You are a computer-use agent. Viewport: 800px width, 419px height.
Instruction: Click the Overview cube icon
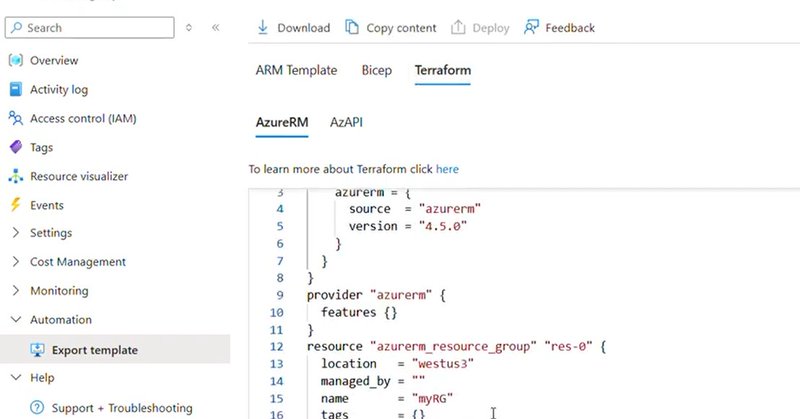16,60
